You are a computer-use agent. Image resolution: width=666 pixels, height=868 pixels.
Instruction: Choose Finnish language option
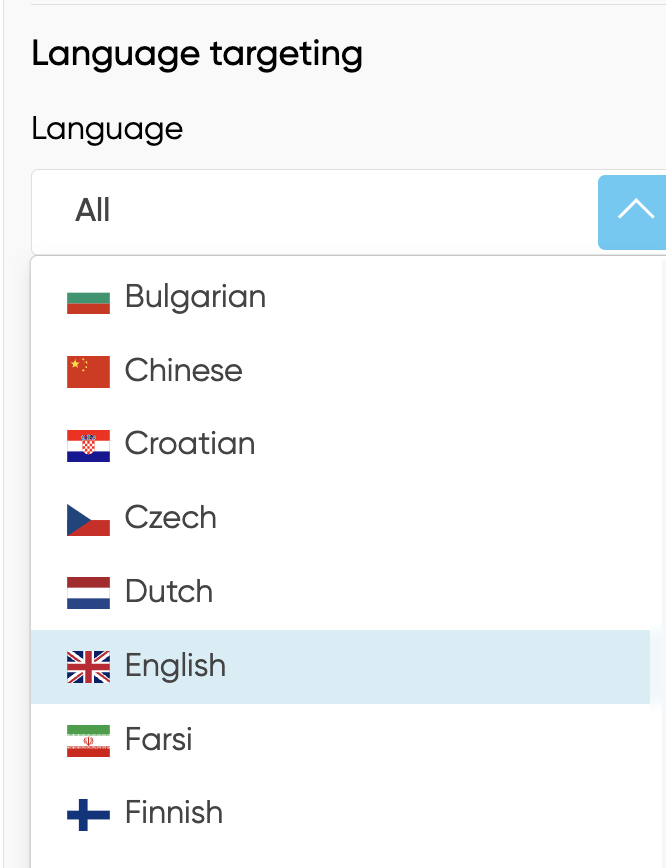pyautogui.click(x=173, y=813)
